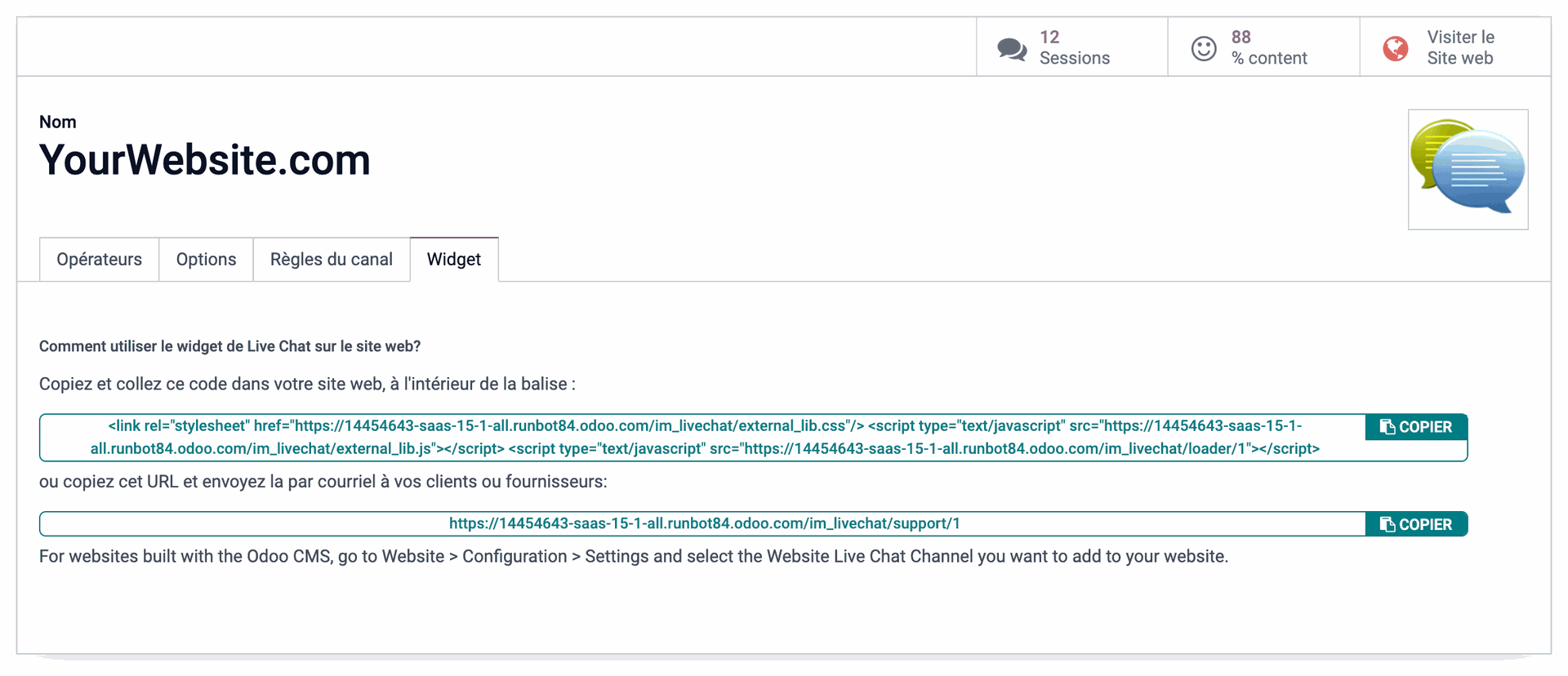Open Visiter le Site web link

[x=1460, y=47]
